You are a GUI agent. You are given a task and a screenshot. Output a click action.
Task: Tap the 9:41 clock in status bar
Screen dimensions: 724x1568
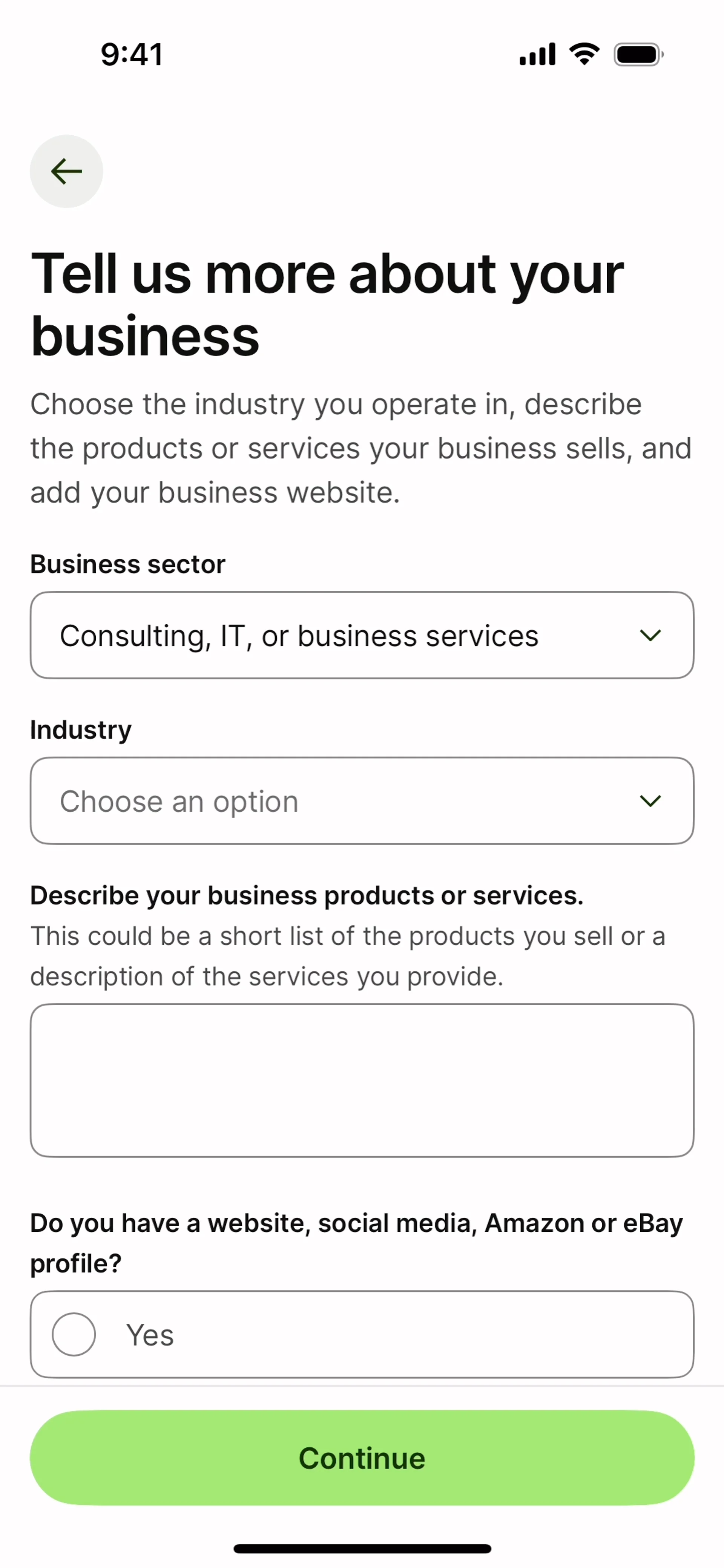tap(132, 55)
